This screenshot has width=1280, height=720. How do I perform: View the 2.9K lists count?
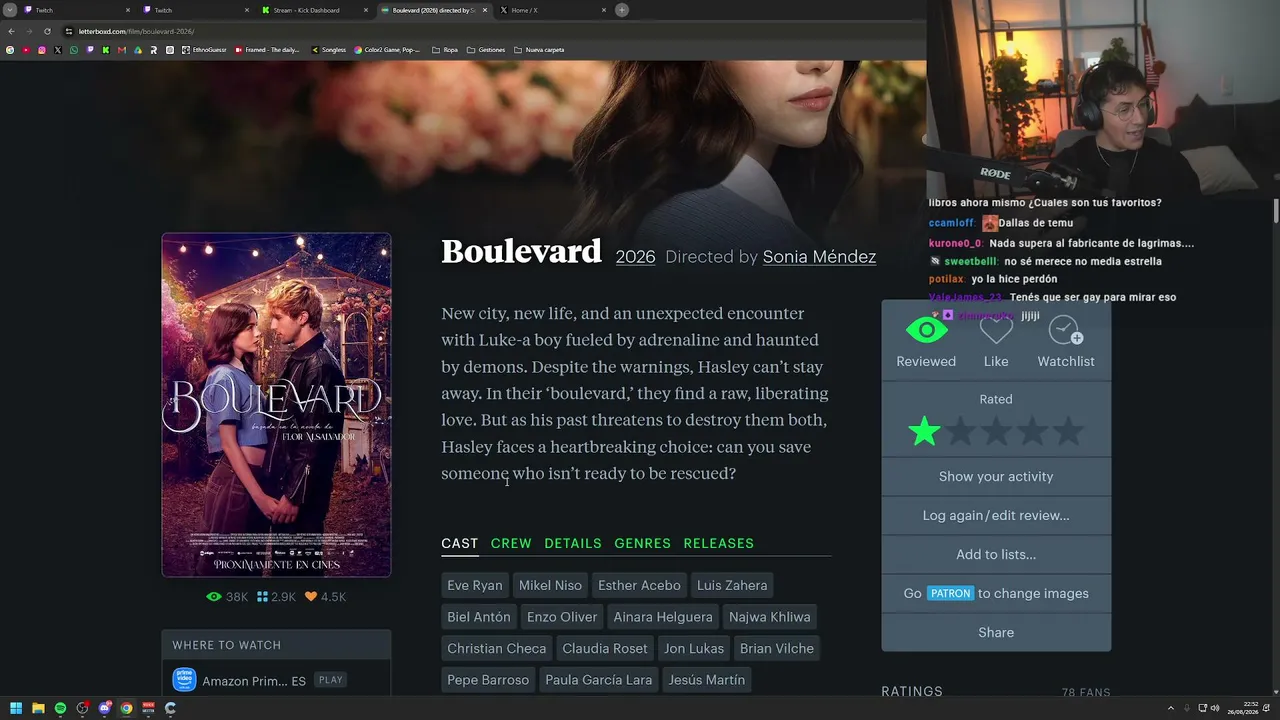coord(276,597)
